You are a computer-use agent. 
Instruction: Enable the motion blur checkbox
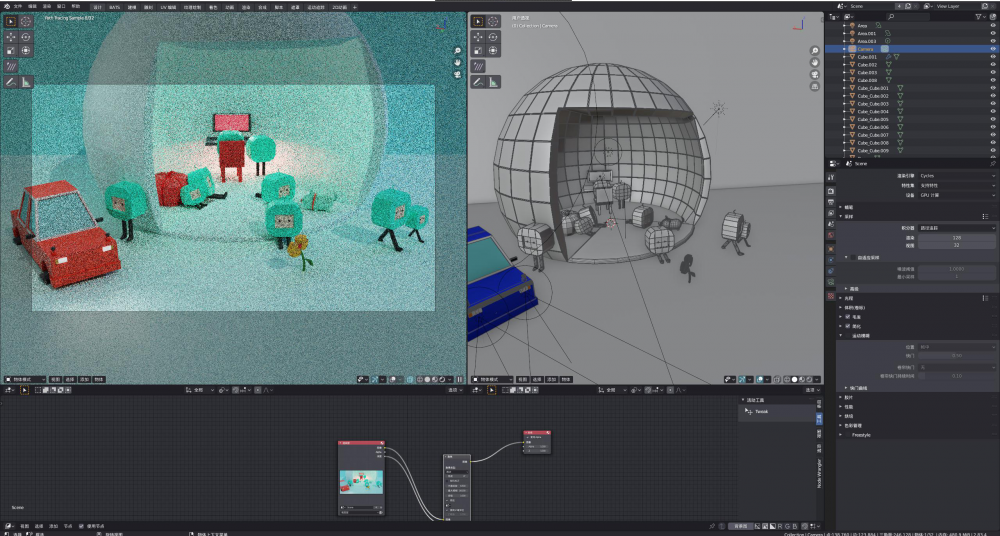(x=848, y=335)
